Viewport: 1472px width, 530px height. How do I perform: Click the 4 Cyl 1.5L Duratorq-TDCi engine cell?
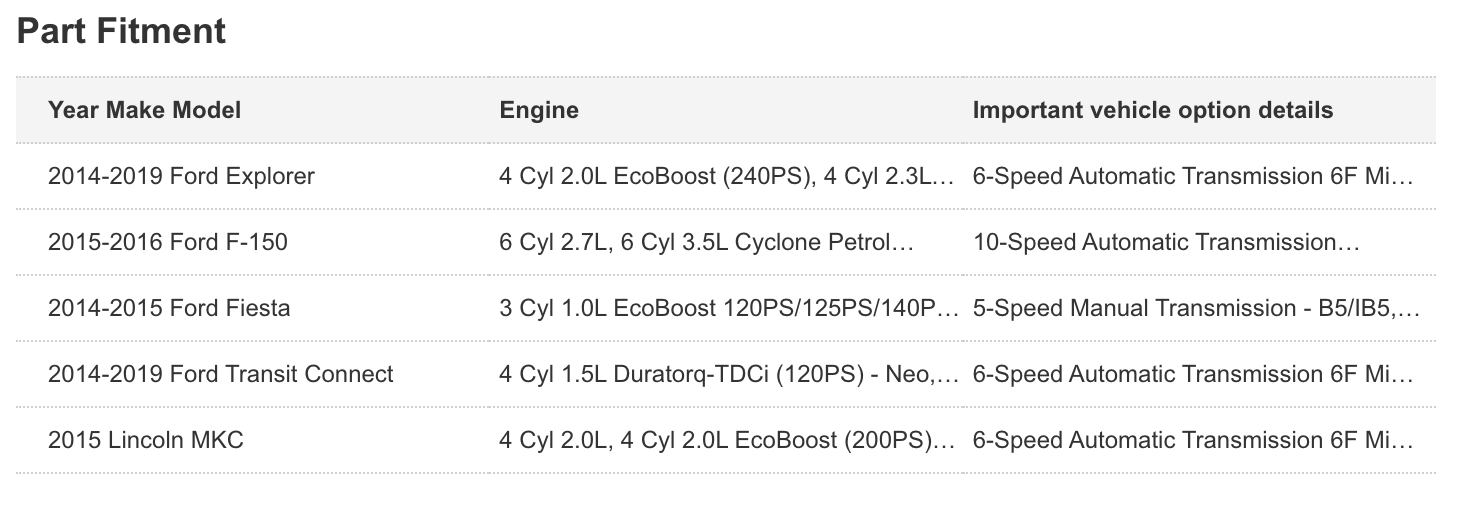click(x=729, y=375)
